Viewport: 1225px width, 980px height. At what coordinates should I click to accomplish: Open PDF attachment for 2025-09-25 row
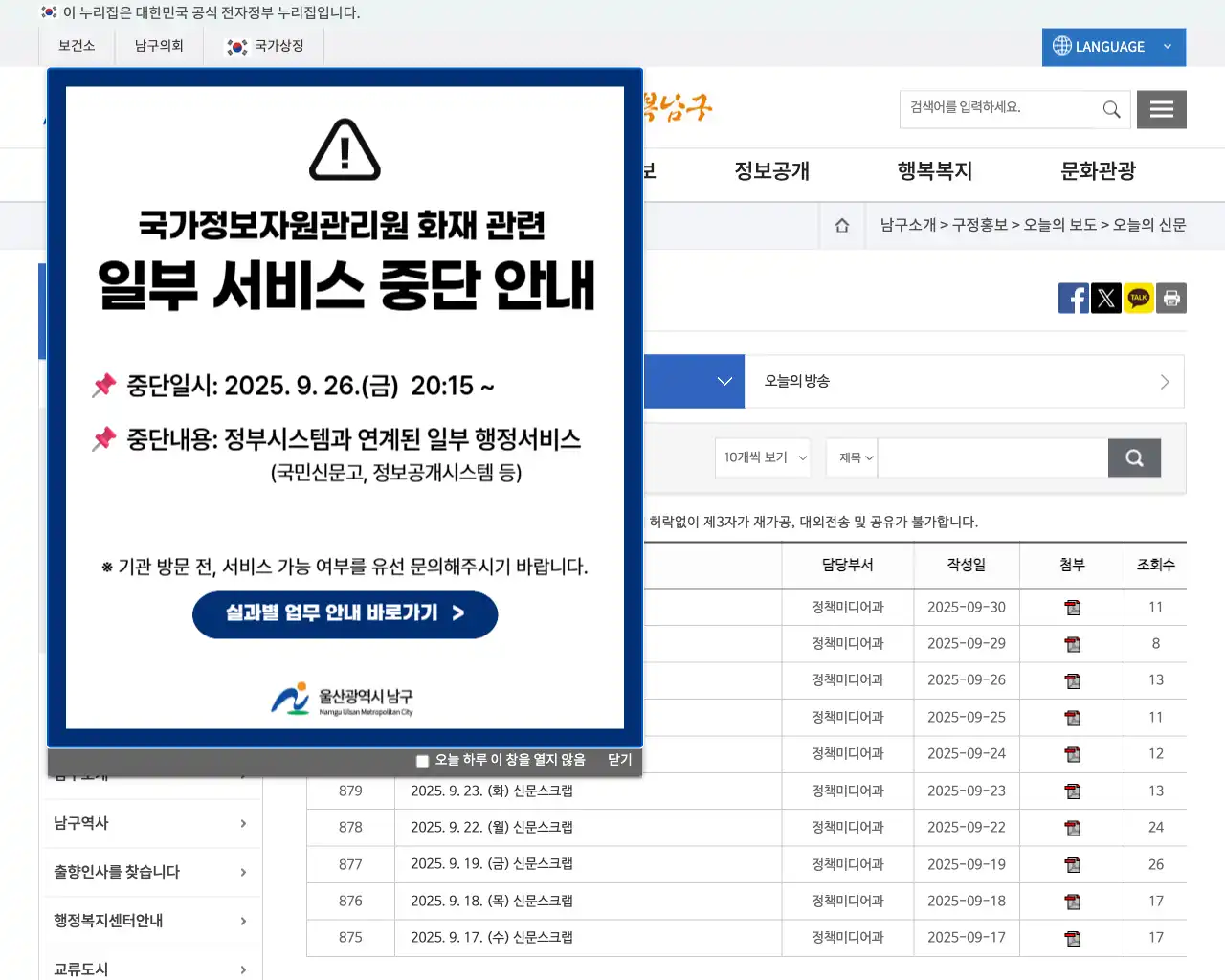1073,718
